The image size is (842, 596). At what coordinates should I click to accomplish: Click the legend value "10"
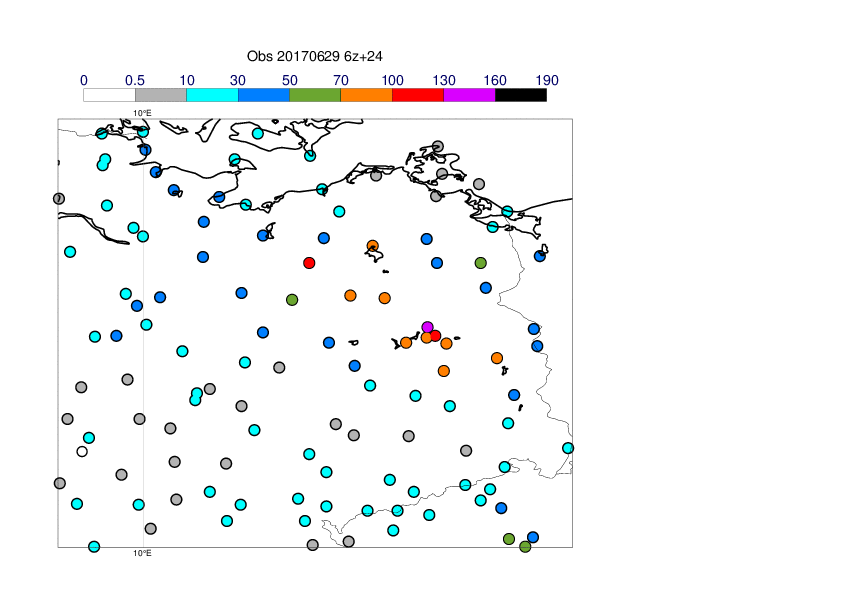(187, 81)
